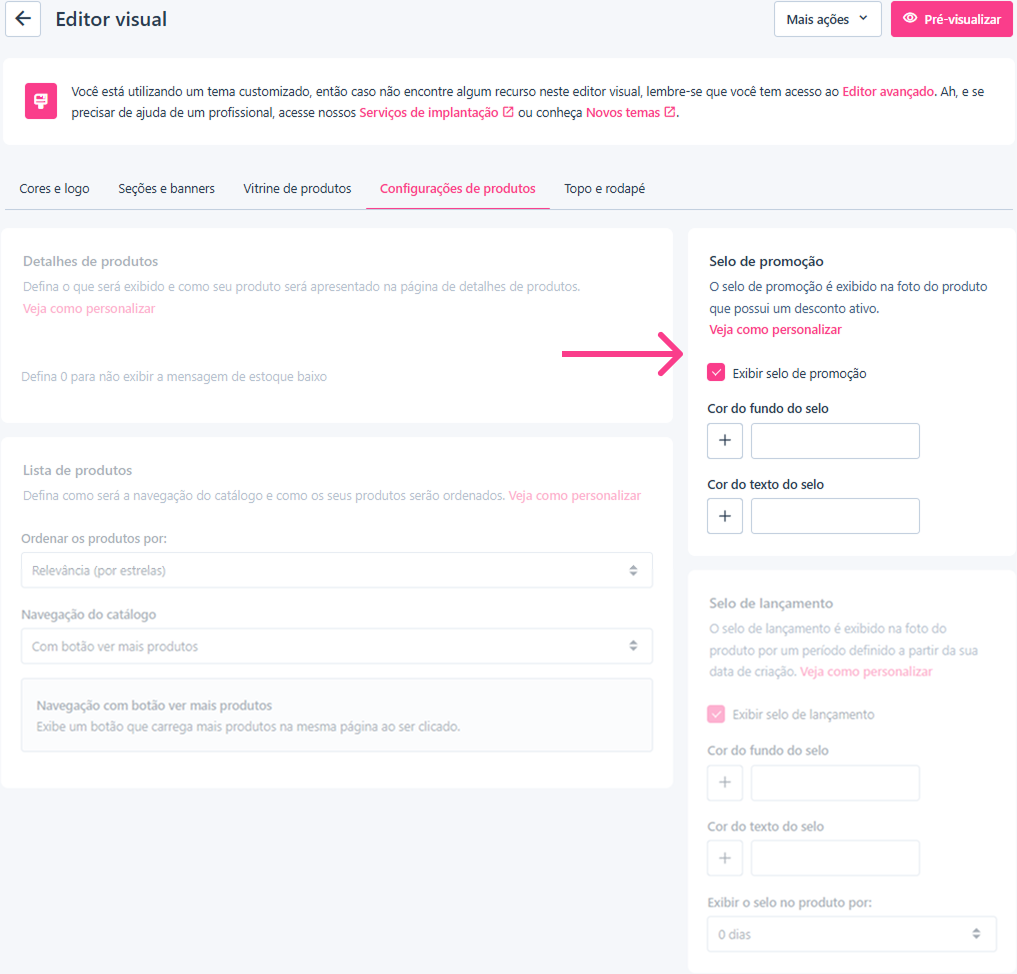Expand the Mais ações dropdown

(x=827, y=19)
